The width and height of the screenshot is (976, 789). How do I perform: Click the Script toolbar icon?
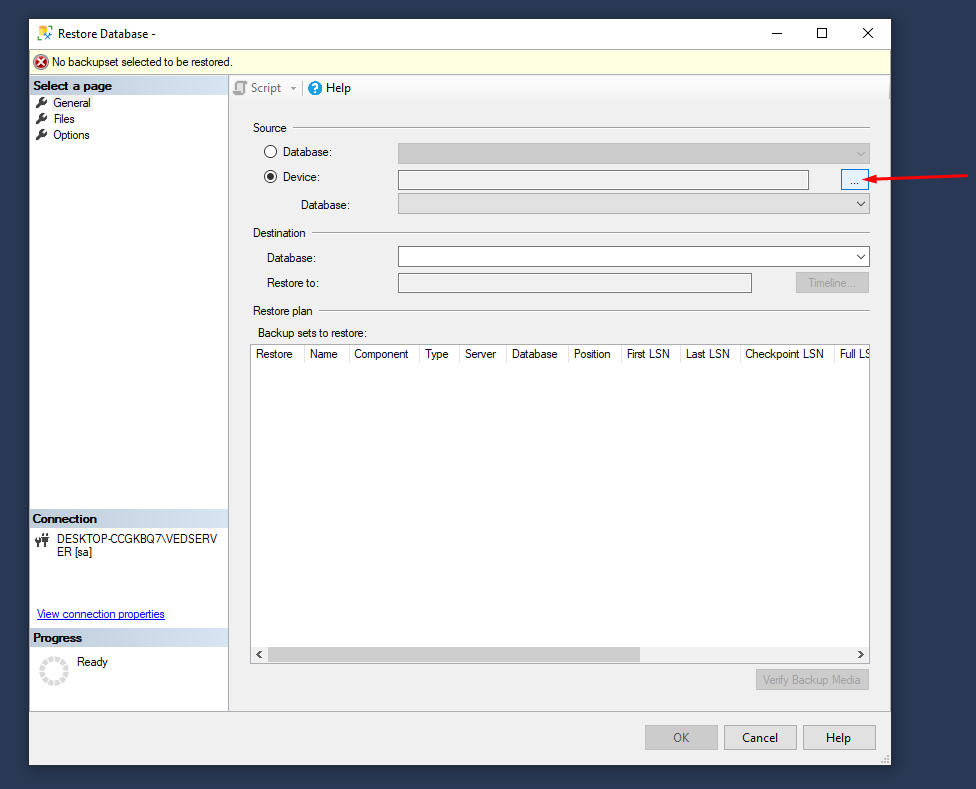click(240, 88)
